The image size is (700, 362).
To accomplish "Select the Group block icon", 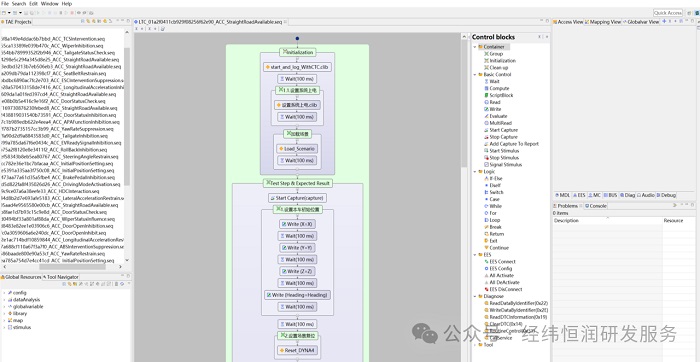I will (486, 54).
